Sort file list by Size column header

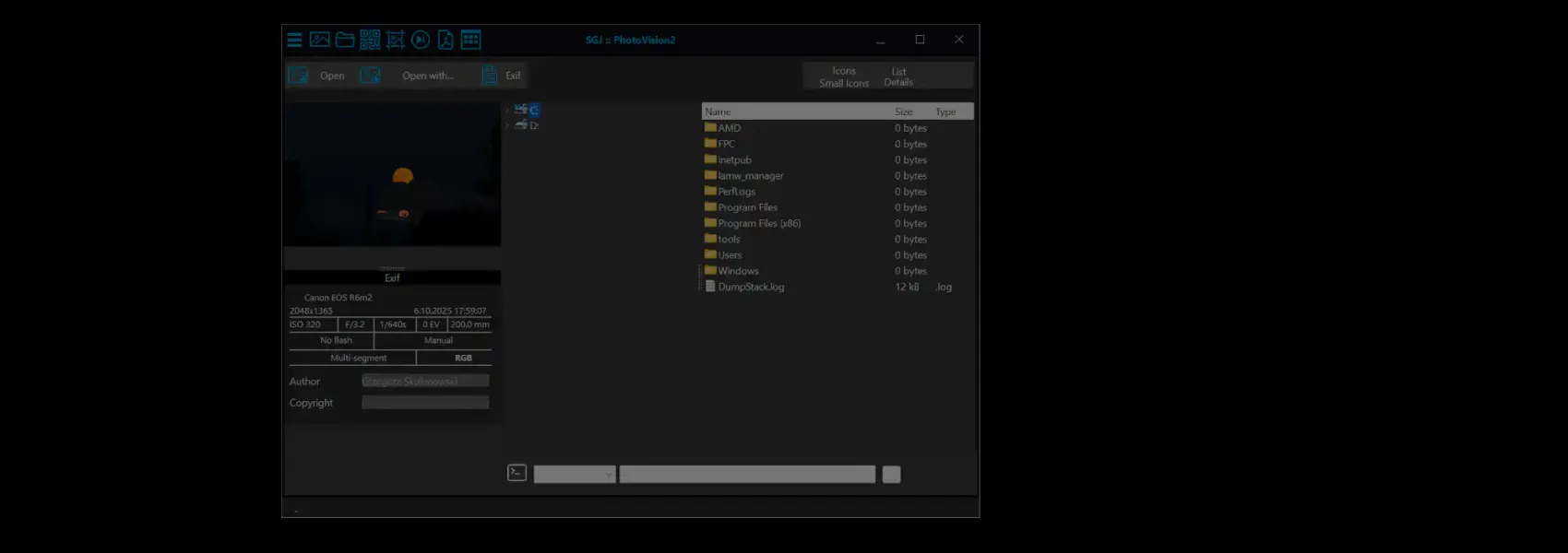[x=903, y=112]
